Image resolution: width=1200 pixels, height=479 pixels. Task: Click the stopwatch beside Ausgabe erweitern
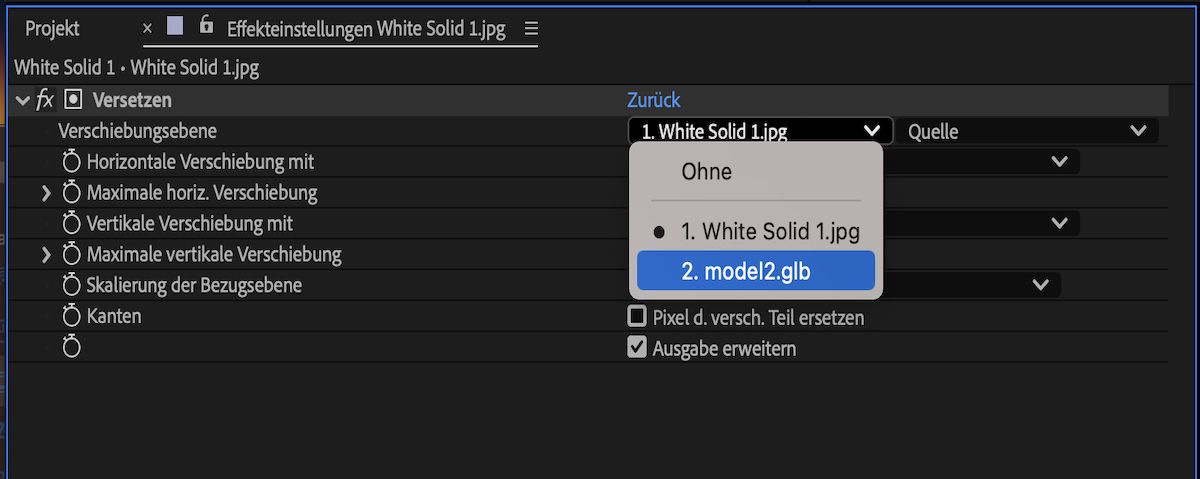click(72, 347)
